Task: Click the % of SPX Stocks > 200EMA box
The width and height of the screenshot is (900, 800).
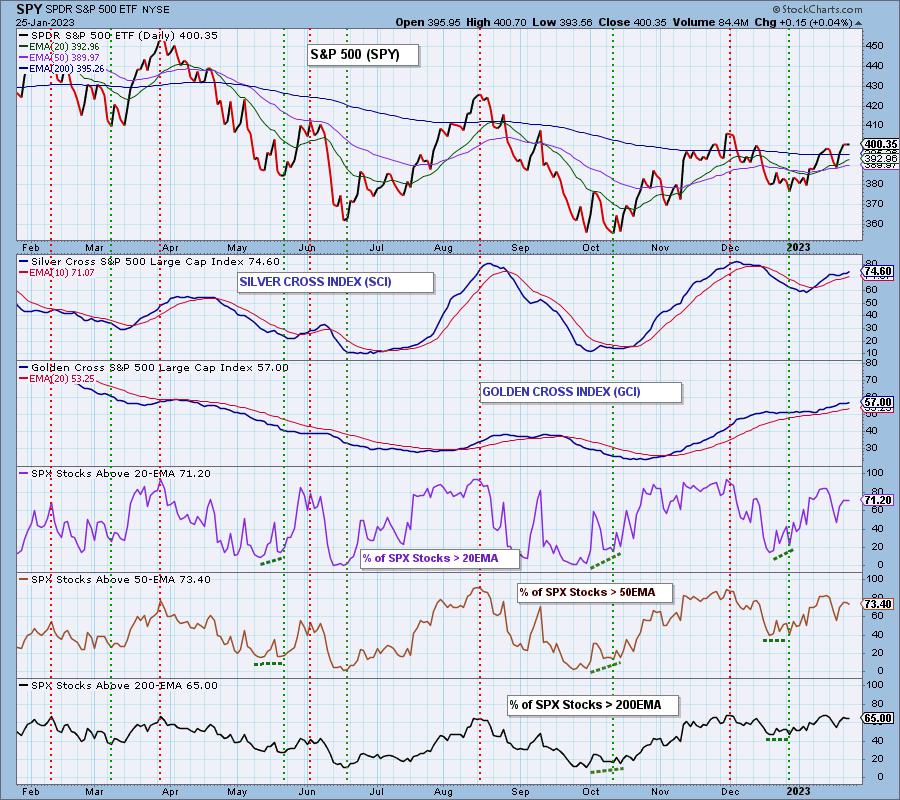Action: 593,705
